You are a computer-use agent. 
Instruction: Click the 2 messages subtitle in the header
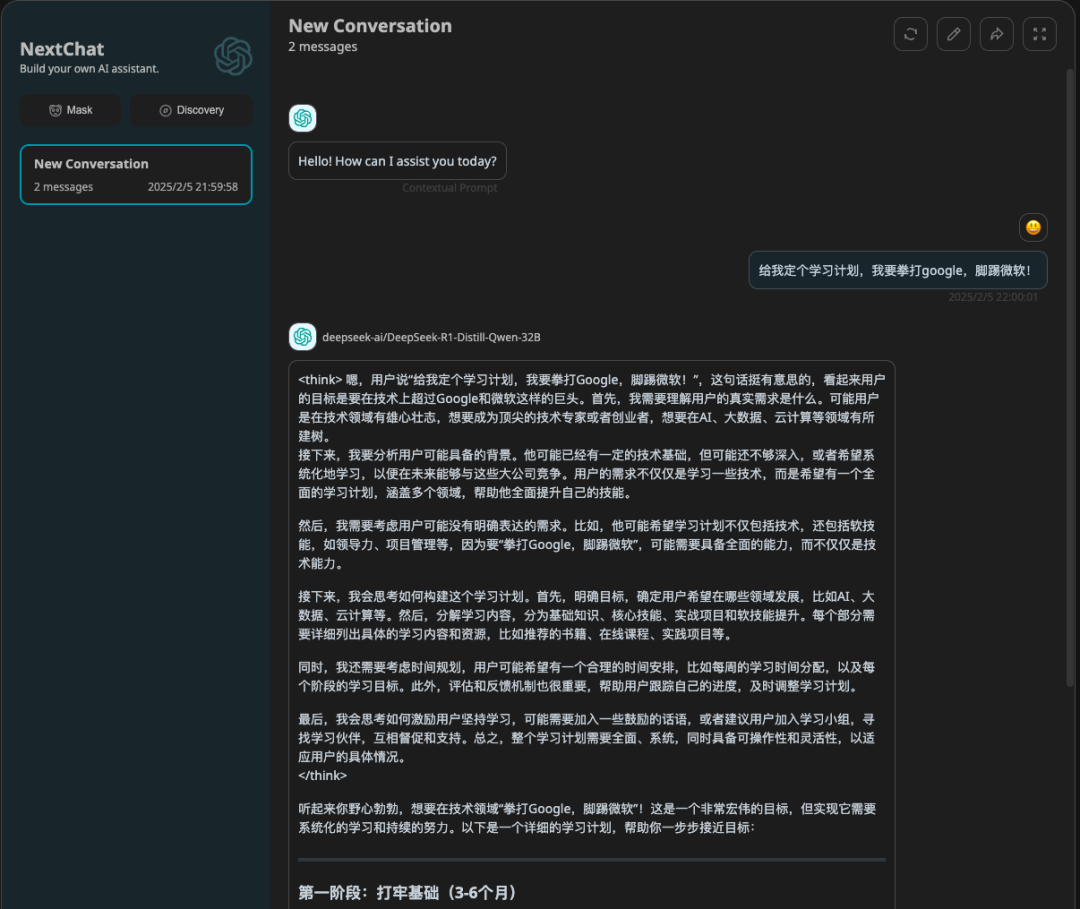pyautogui.click(x=323, y=47)
